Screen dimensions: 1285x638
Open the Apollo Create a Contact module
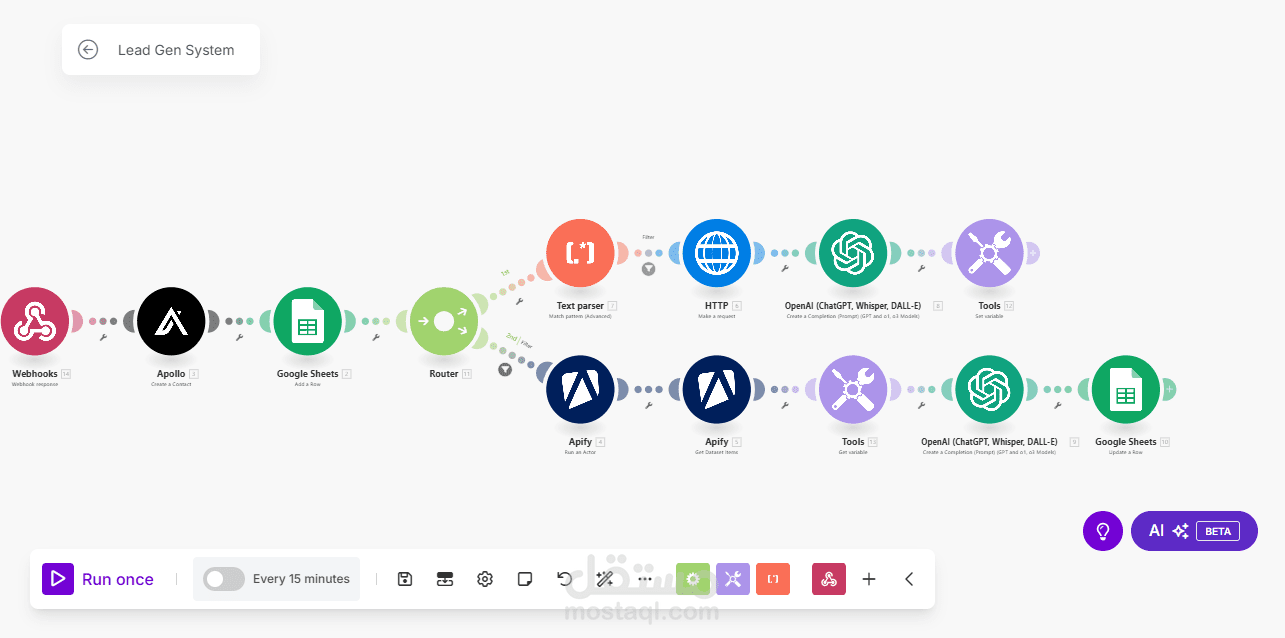click(x=171, y=321)
